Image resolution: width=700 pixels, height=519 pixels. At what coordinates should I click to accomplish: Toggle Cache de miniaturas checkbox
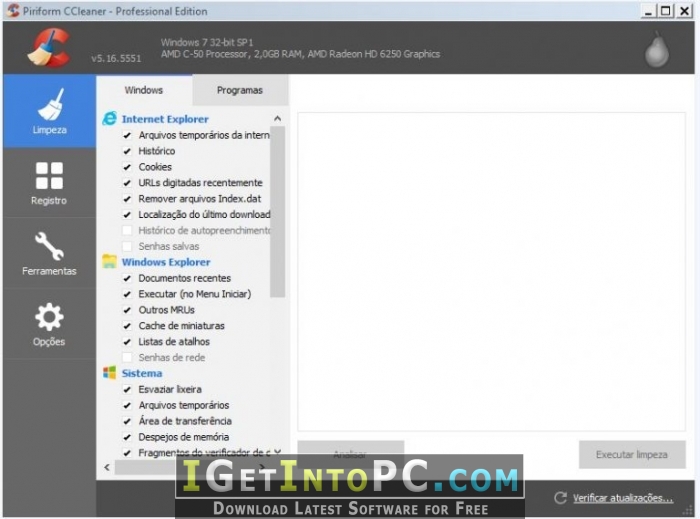[127, 326]
